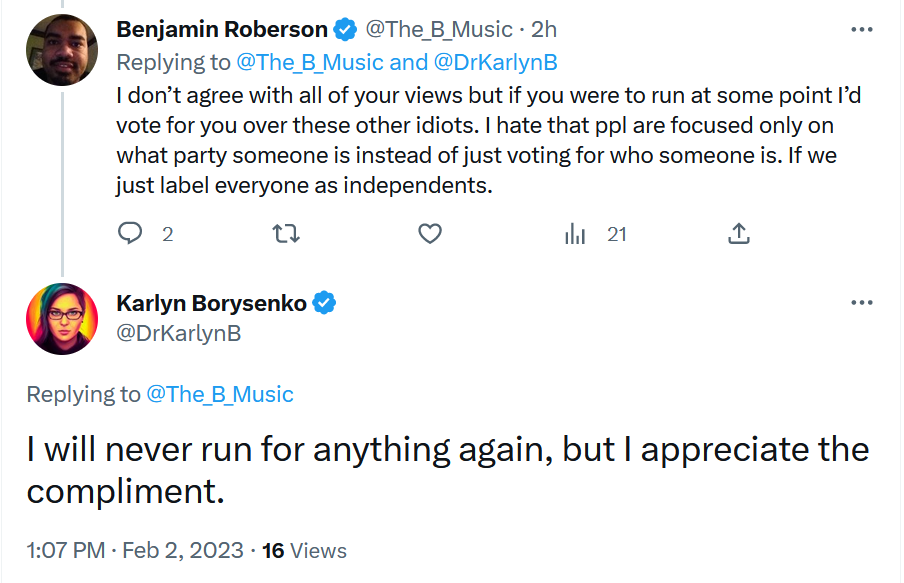Click the @DrKarlynB handle below Karlyn's name
This screenshot has width=904, height=583.
(179, 333)
